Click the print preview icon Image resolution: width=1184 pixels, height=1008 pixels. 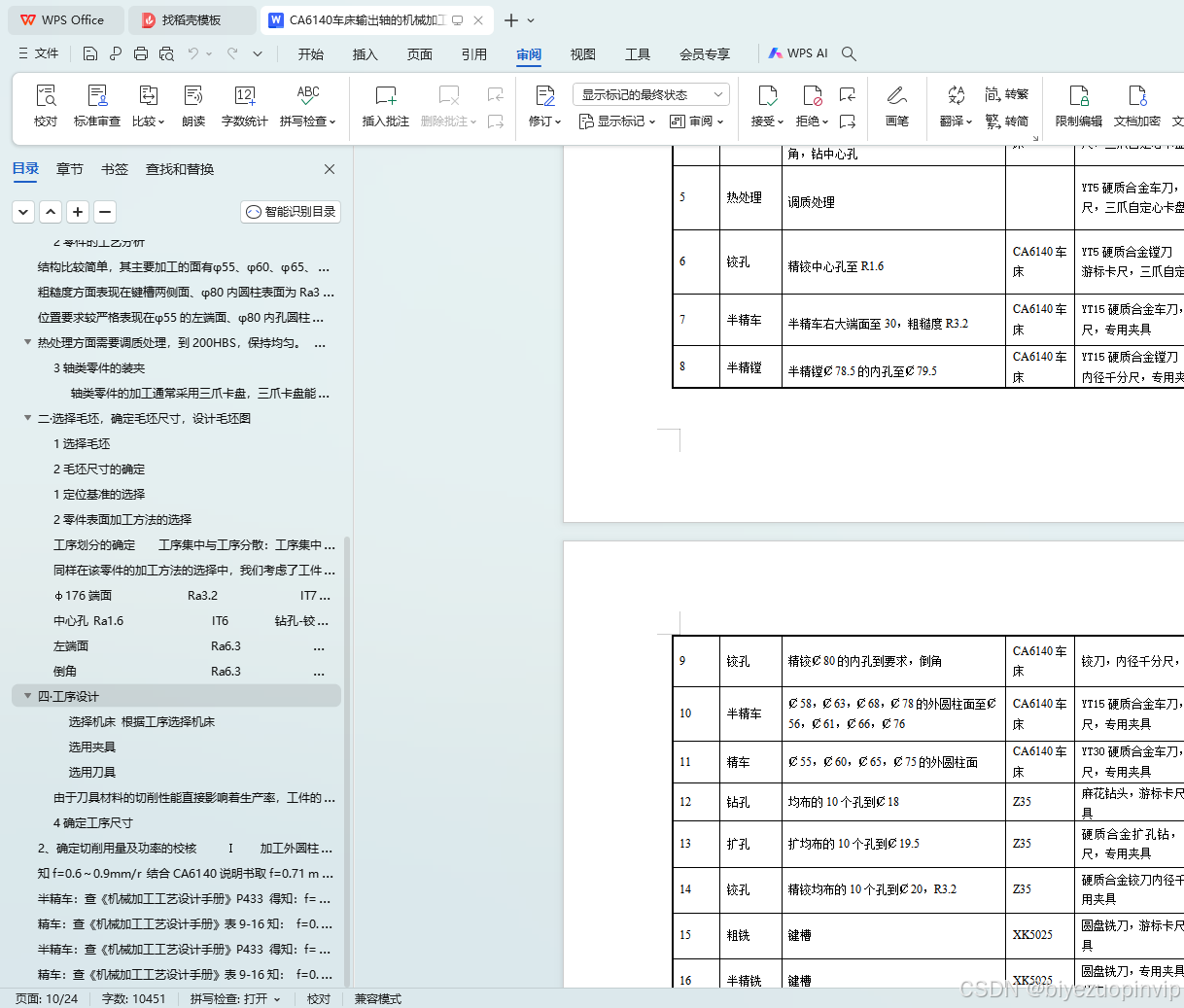[166, 53]
